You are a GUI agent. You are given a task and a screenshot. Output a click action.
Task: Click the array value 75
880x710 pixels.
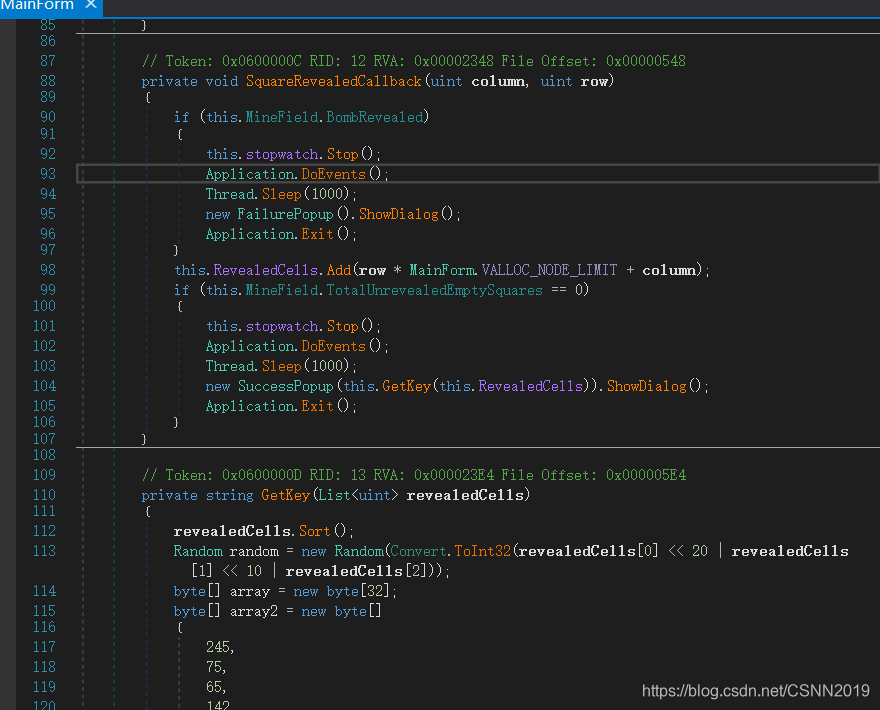pyautogui.click(x=216, y=667)
